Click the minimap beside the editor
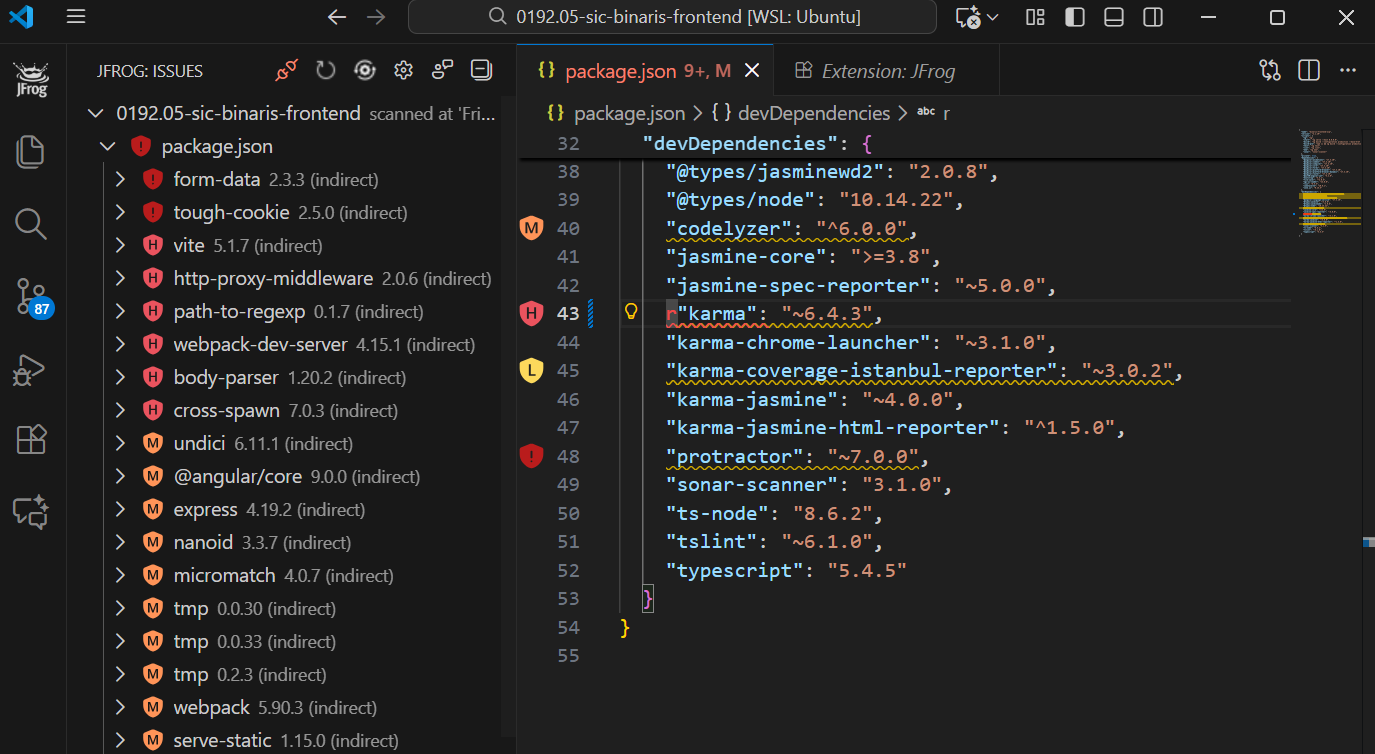Viewport: 1375px width, 754px height. [1329, 185]
